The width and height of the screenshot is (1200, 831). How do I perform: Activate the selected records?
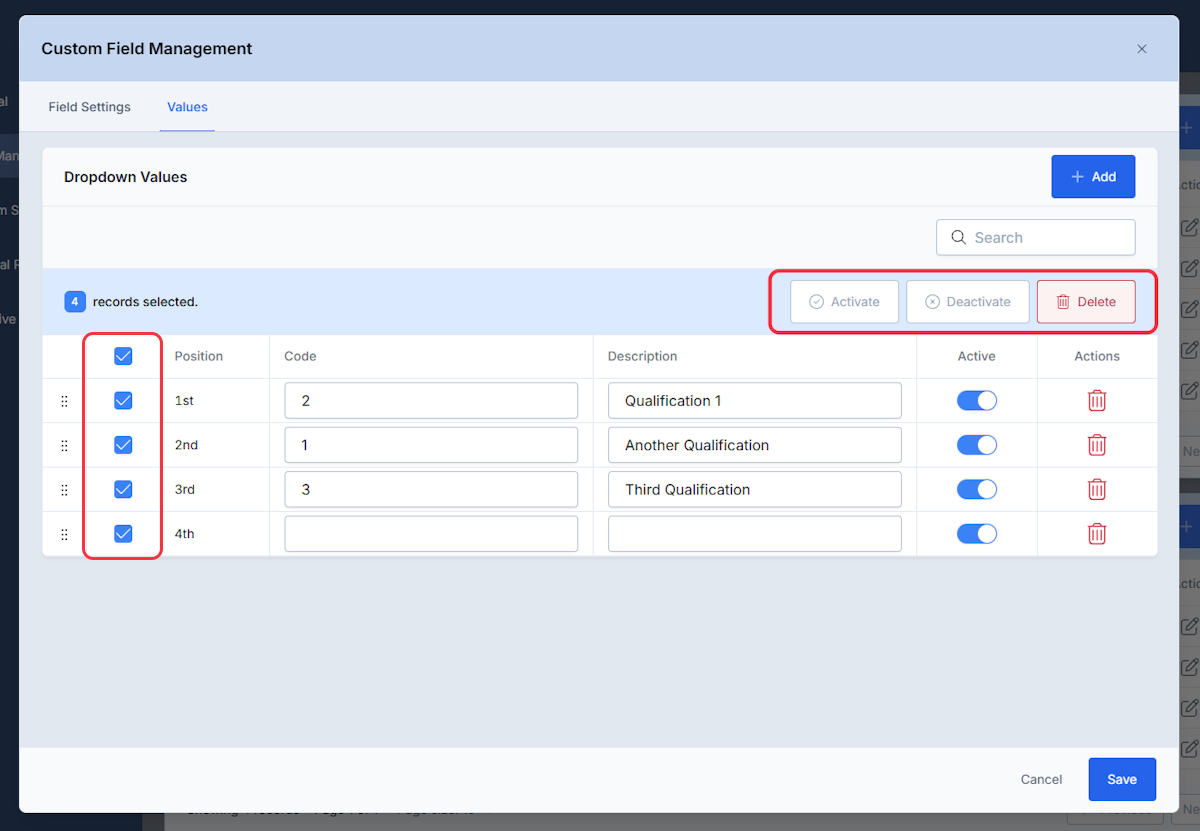coord(844,302)
